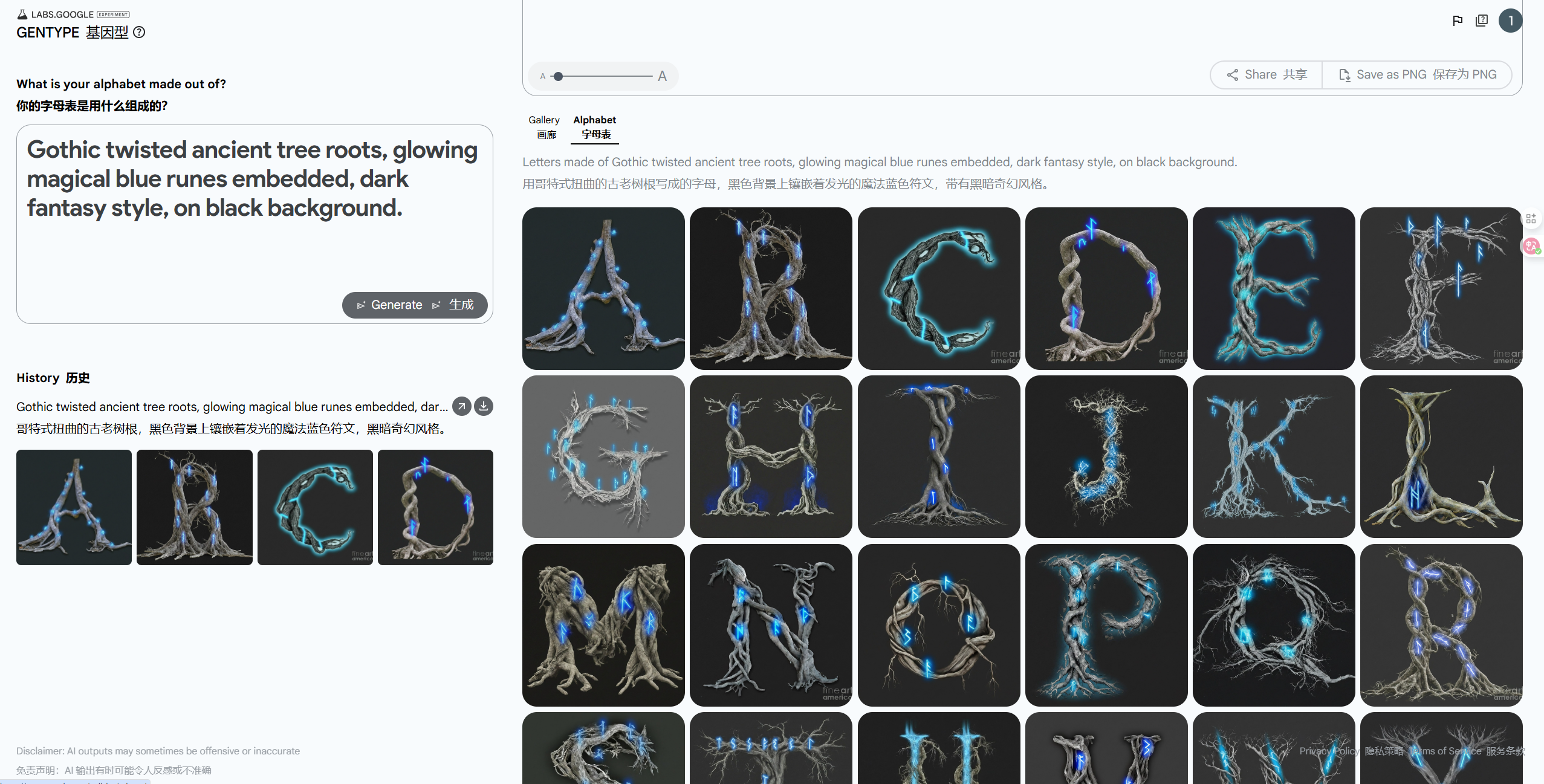Viewport: 1544px width, 784px height.
Task: Switch to the Gallery tab
Action: coord(544,127)
